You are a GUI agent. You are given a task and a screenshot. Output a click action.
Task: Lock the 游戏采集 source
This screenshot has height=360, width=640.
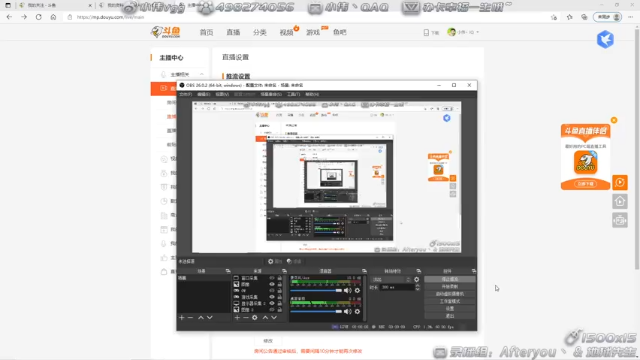pos(280,297)
